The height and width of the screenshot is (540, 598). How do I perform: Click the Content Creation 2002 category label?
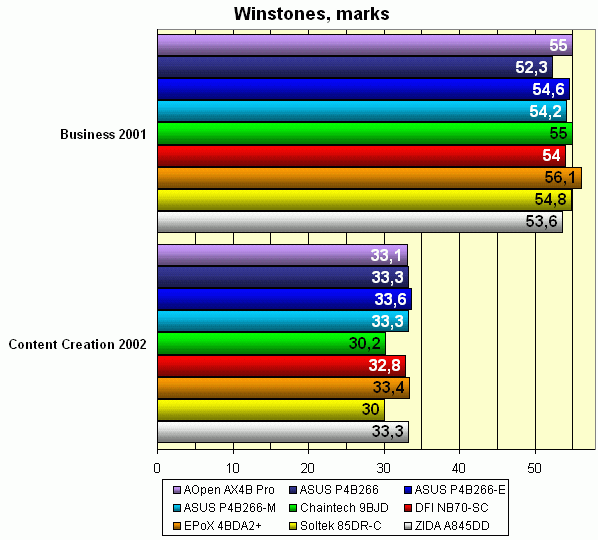[77, 344]
